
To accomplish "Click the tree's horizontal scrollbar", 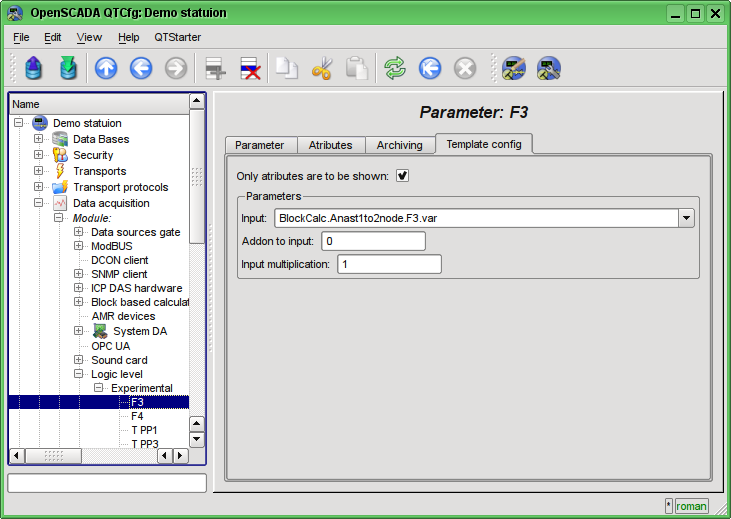I will click(x=100, y=455).
